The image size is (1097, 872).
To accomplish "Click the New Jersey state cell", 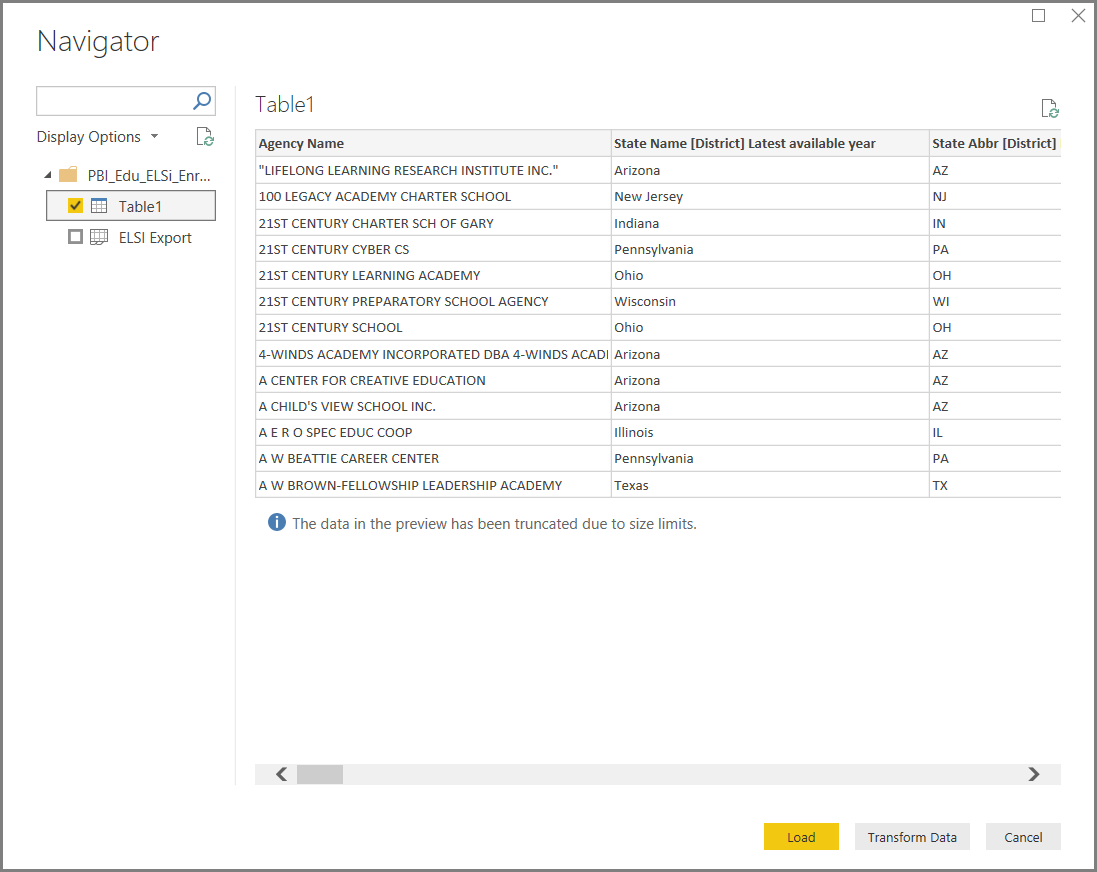I will 770,197.
